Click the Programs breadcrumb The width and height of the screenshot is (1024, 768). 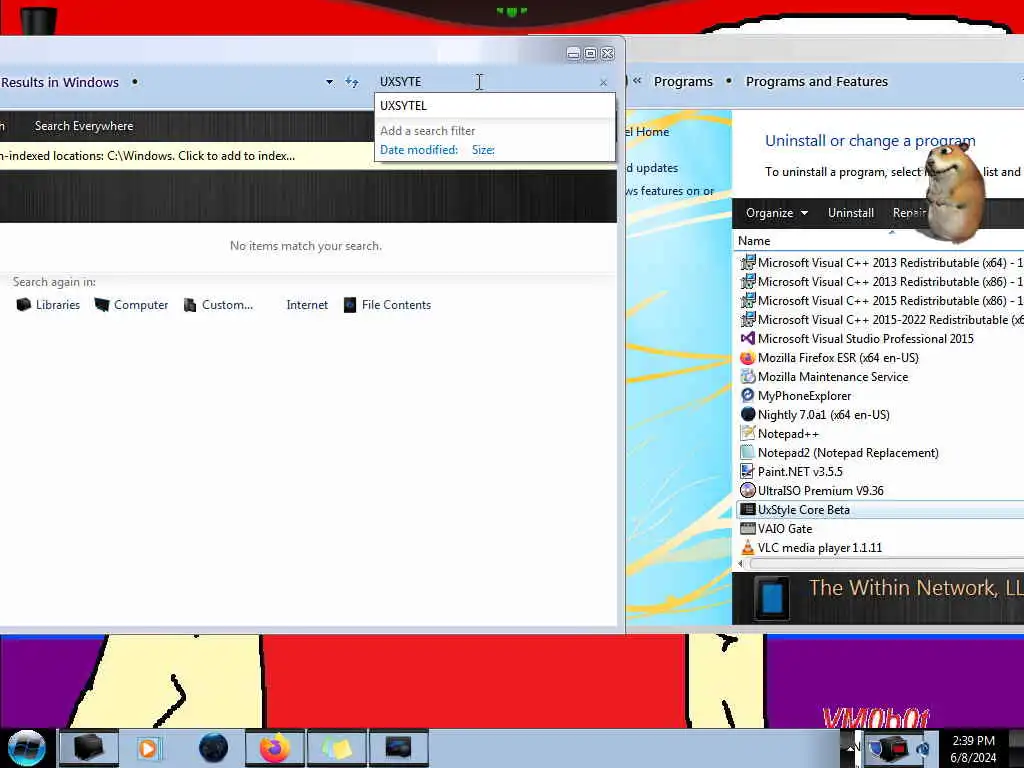point(683,82)
